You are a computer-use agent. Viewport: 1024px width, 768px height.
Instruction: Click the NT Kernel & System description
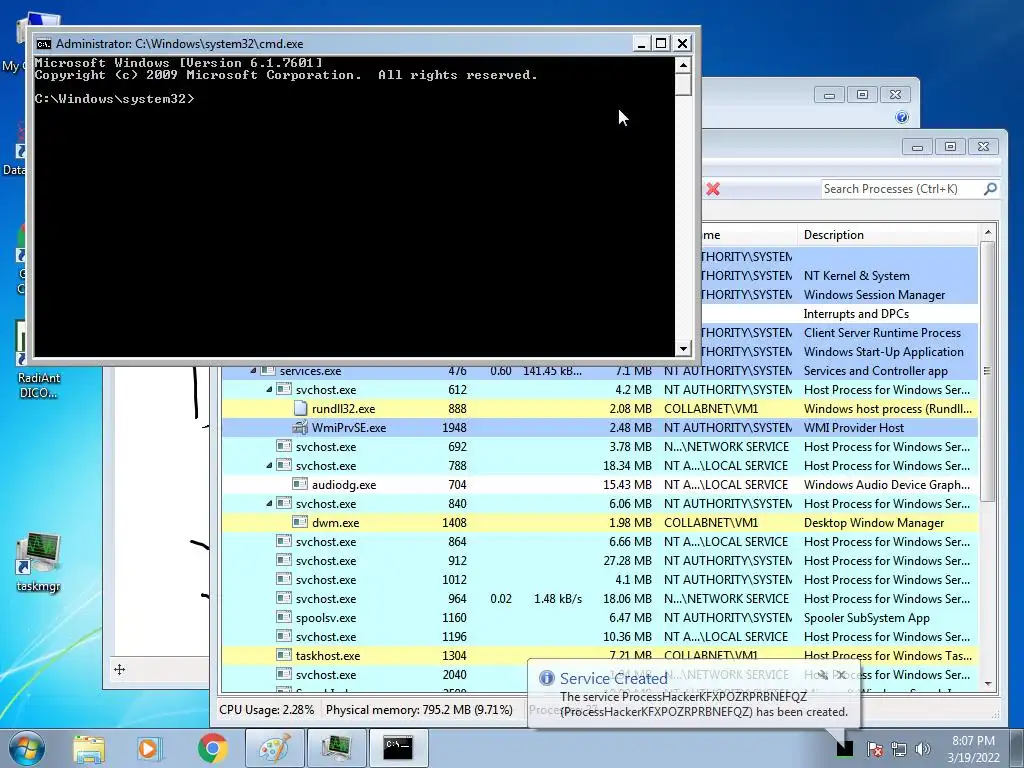857,276
